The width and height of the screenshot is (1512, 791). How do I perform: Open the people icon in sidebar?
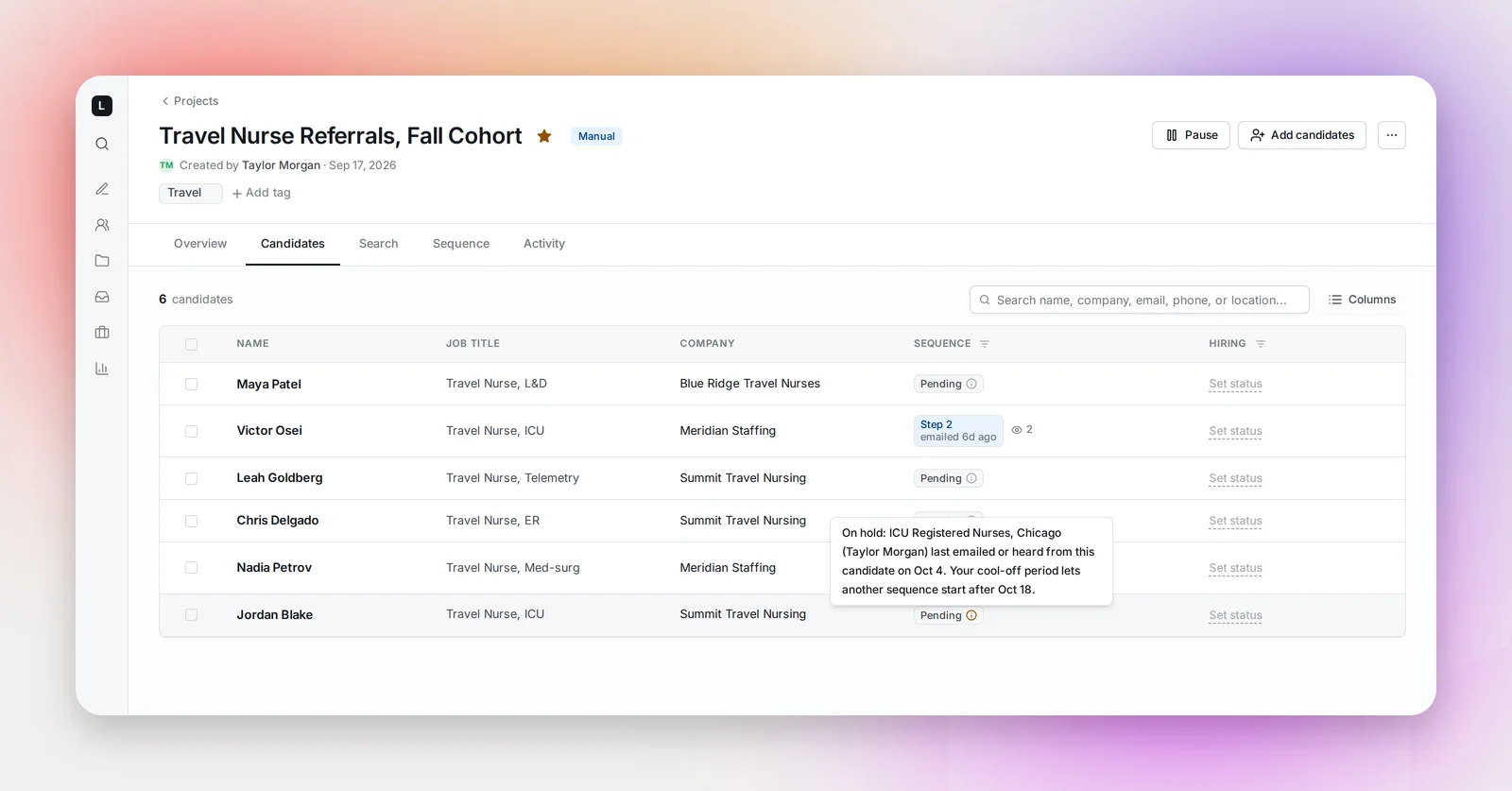[102, 225]
